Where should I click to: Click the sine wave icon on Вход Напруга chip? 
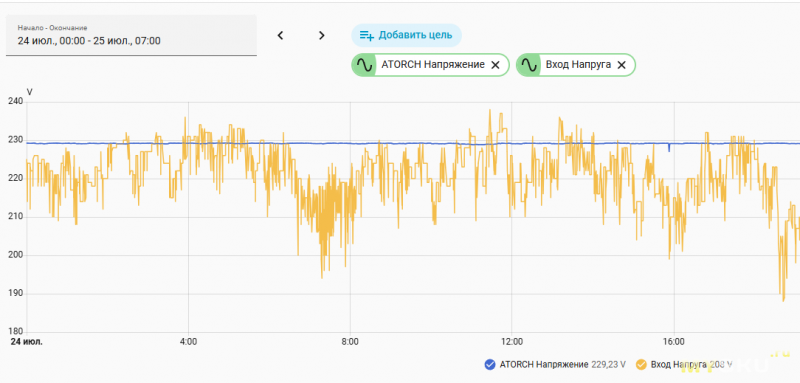click(x=529, y=65)
